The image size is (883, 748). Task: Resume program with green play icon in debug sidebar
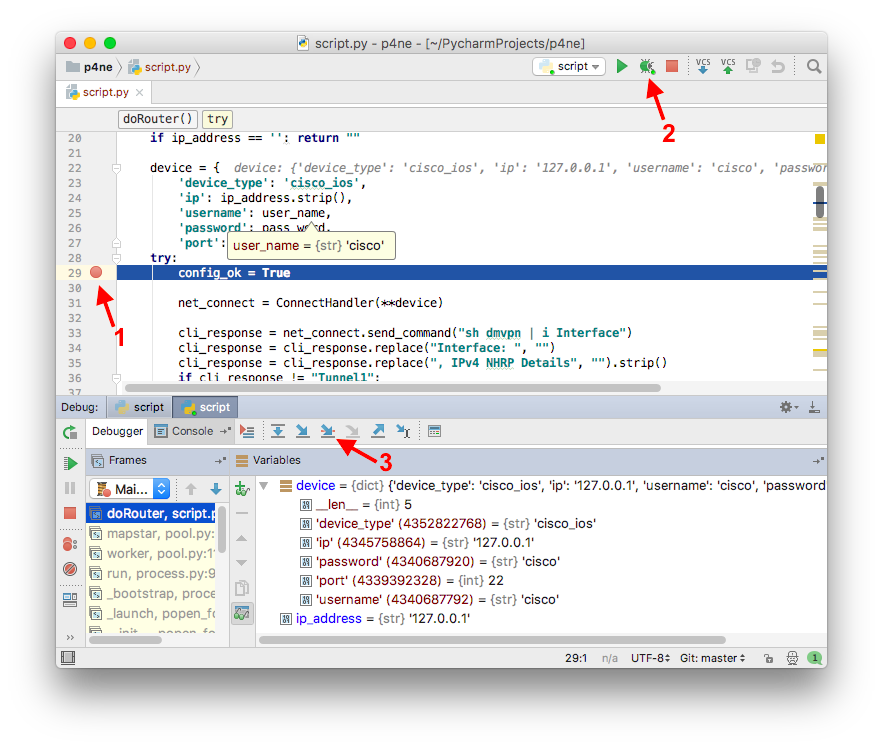(70, 464)
